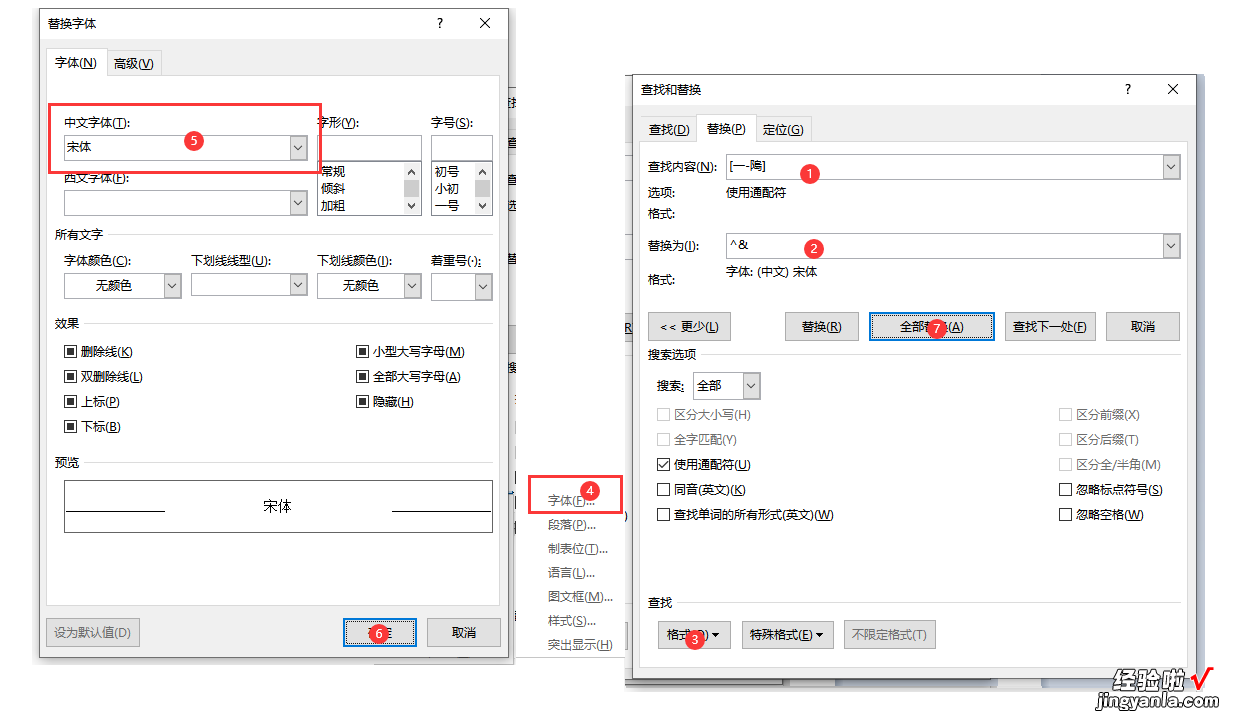1235x718 pixels.
Task: Choose 语言(L)... from format menu
Action: [572, 573]
